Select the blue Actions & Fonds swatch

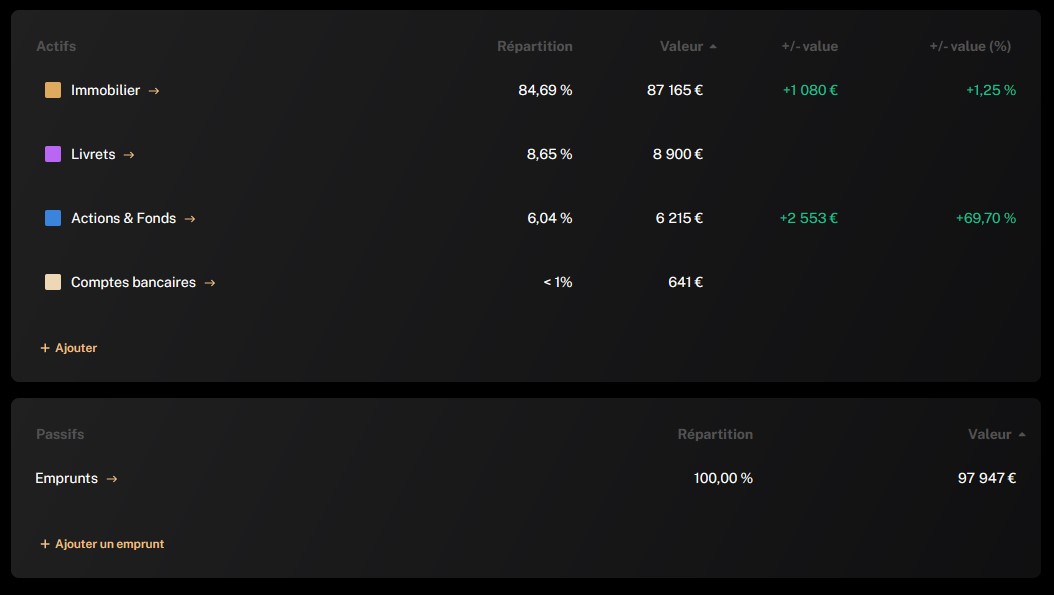click(53, 218)
